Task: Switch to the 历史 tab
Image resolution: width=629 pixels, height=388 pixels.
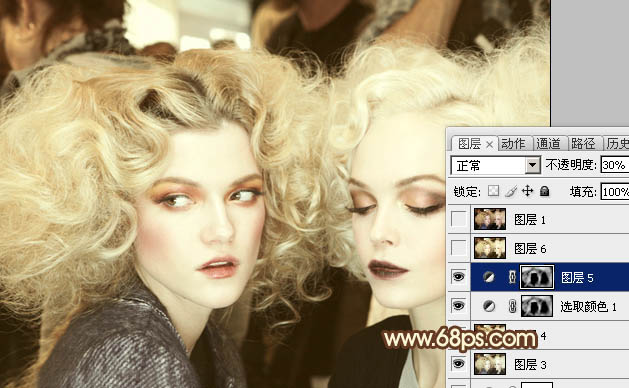Action: click(x=617, y=144)
